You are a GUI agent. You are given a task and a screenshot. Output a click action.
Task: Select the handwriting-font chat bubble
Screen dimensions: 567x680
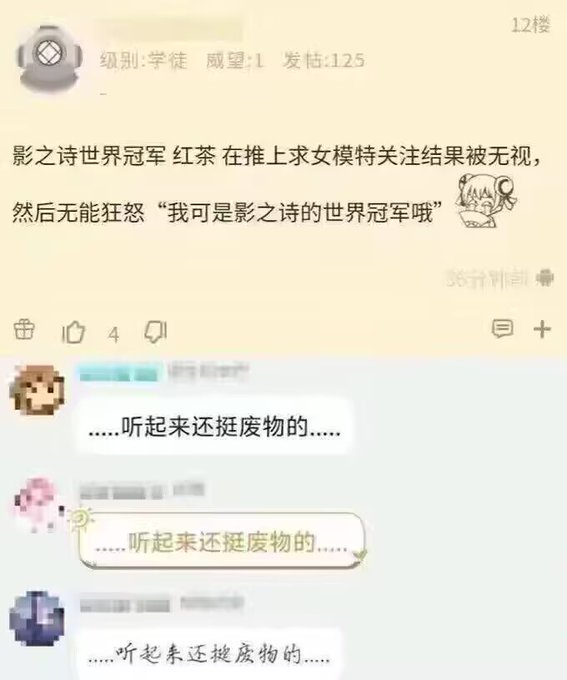[209, 654]
